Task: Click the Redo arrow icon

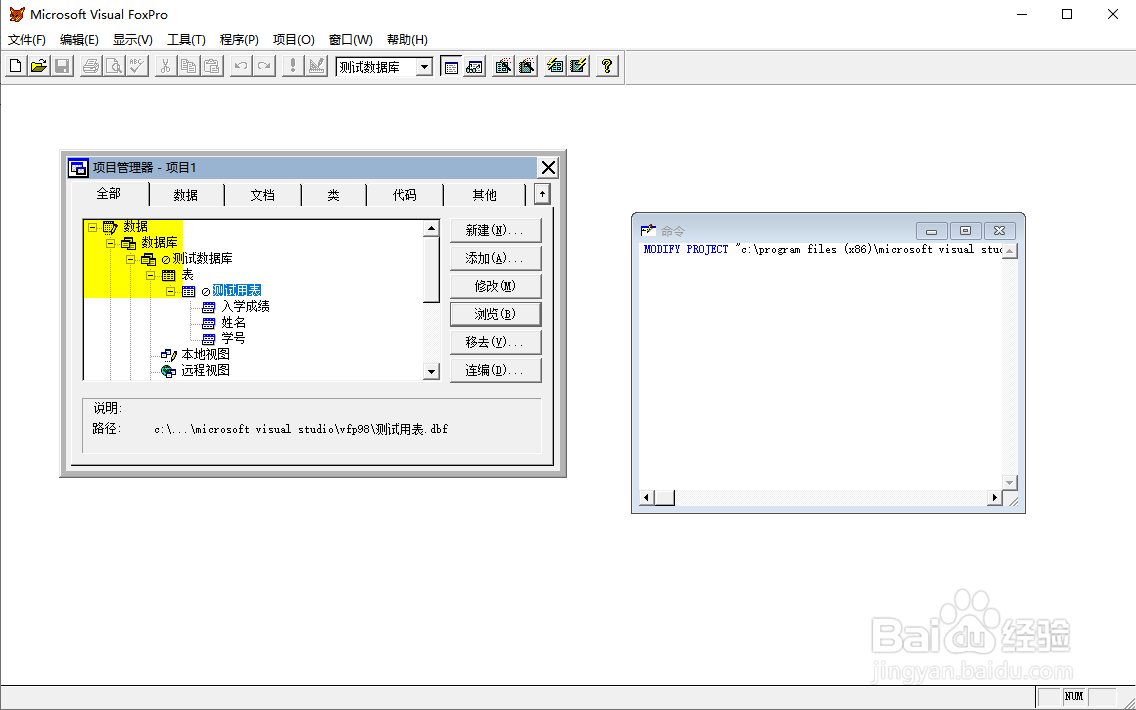Action: point(264,66)
